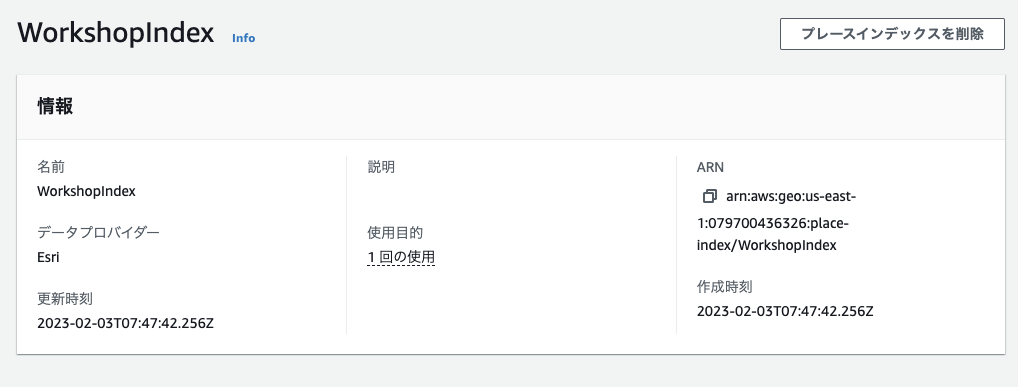
Task: Click the ARN line index/WorkshopIndex
Action: click(766, 245)
